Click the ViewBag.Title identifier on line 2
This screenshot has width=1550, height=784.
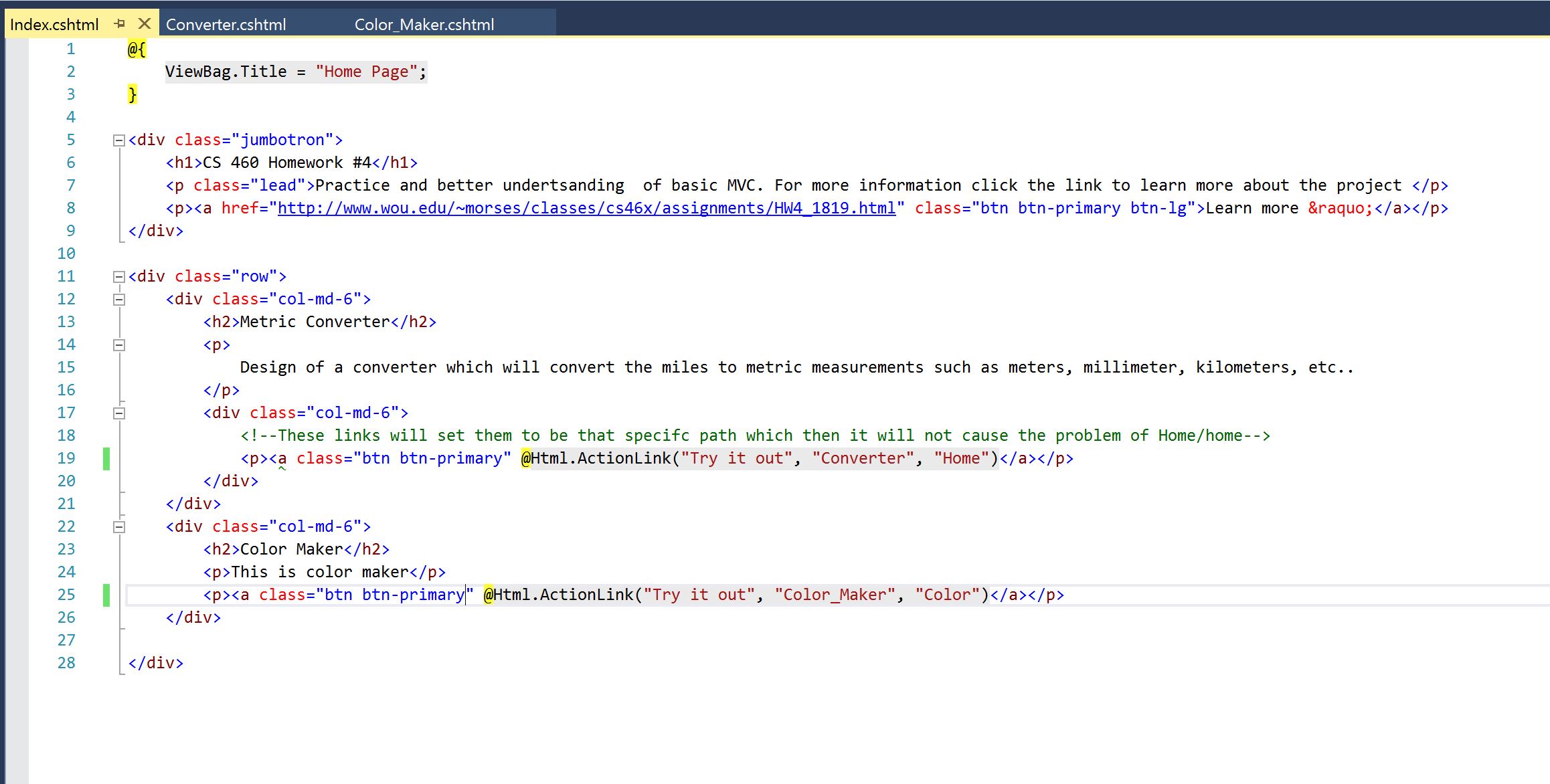pos(226,72)
